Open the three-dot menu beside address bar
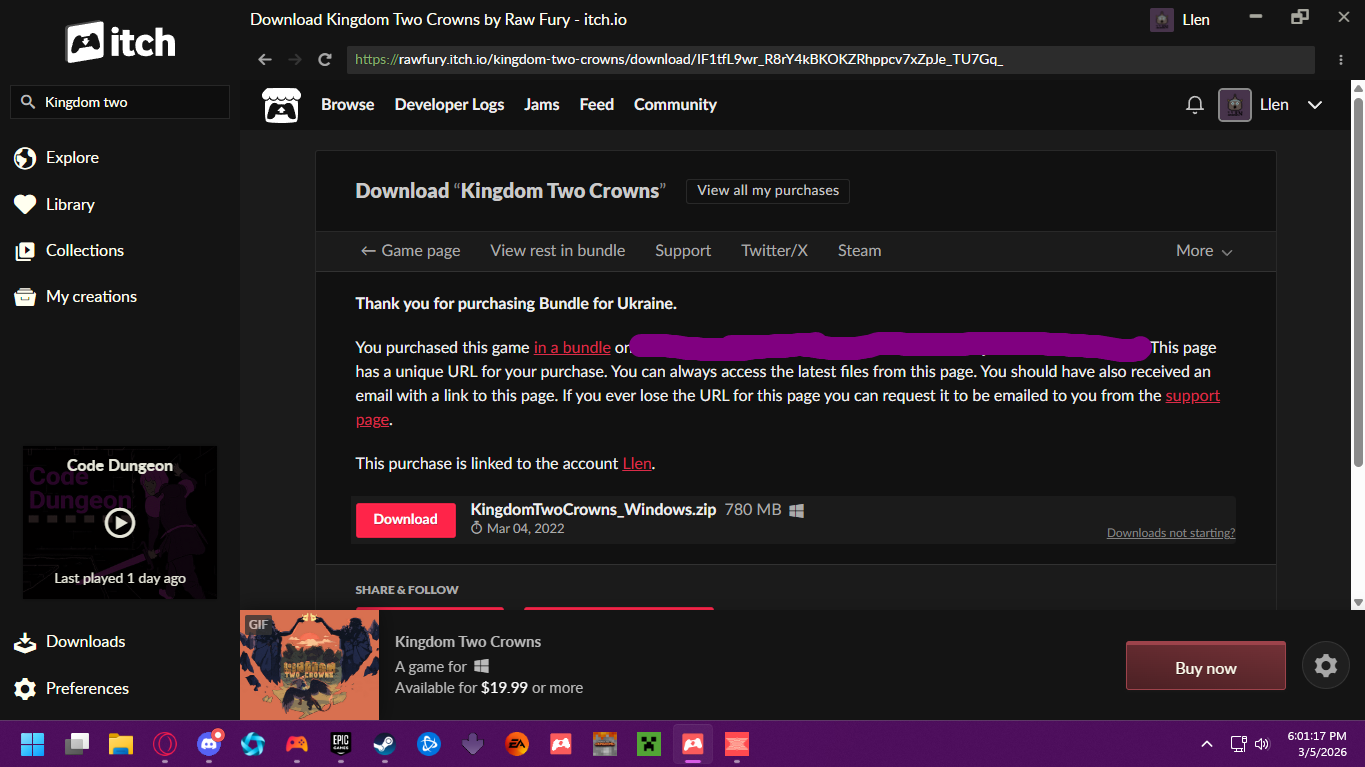This screenshot has height=767, width=1365. click(x=1340, y=60)
